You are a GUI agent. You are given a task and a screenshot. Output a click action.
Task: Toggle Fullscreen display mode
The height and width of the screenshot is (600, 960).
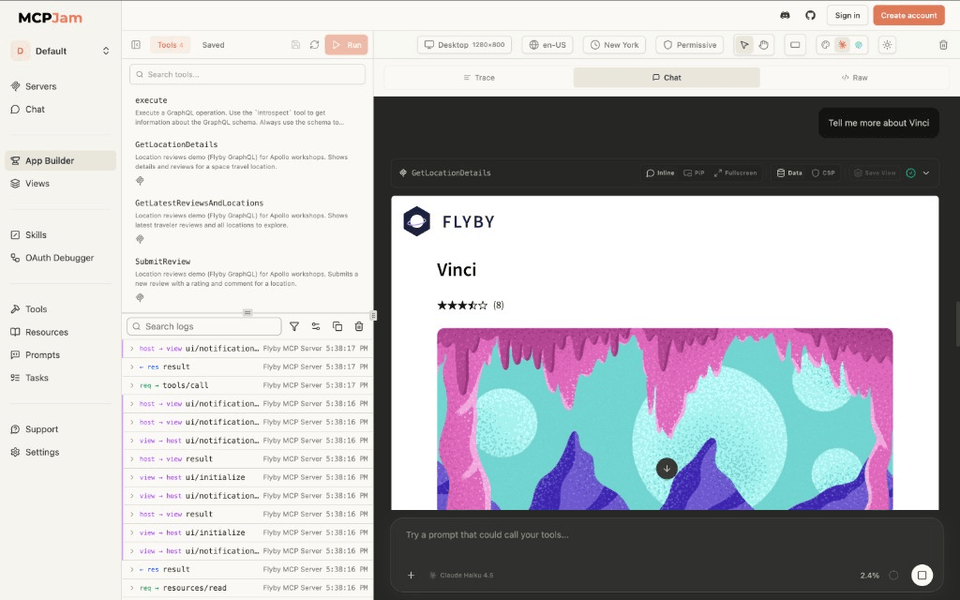pos(735,173)
